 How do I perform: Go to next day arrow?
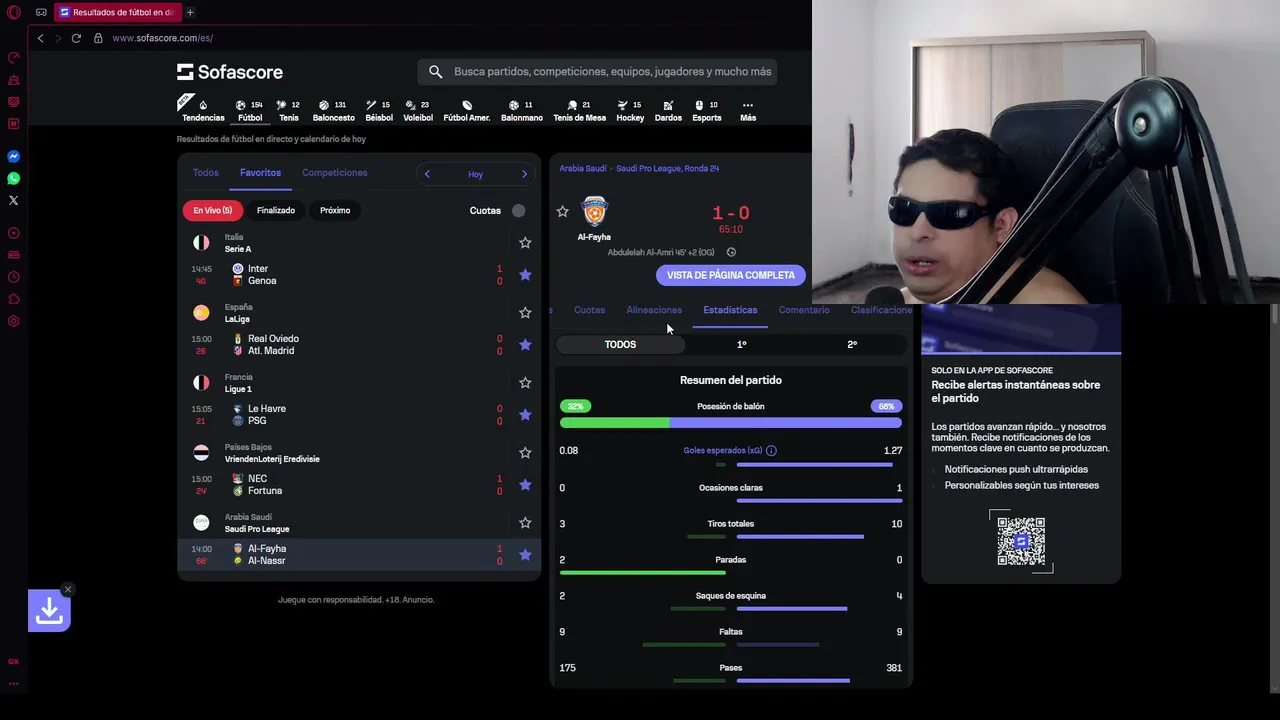[x=524, y=174]
